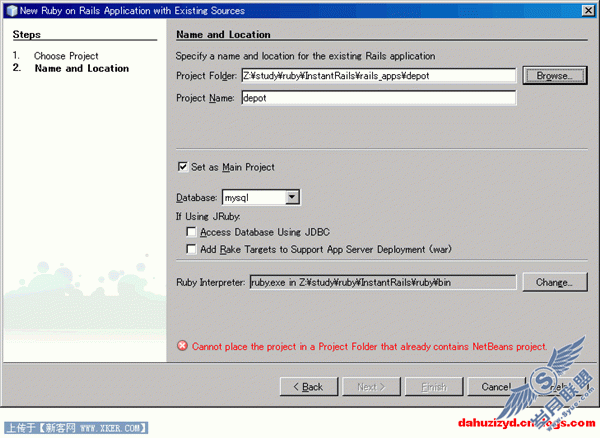Screen dimensions: 600x438
Task: Close the wizard dialog with the X button
Action: coord(588,10)
